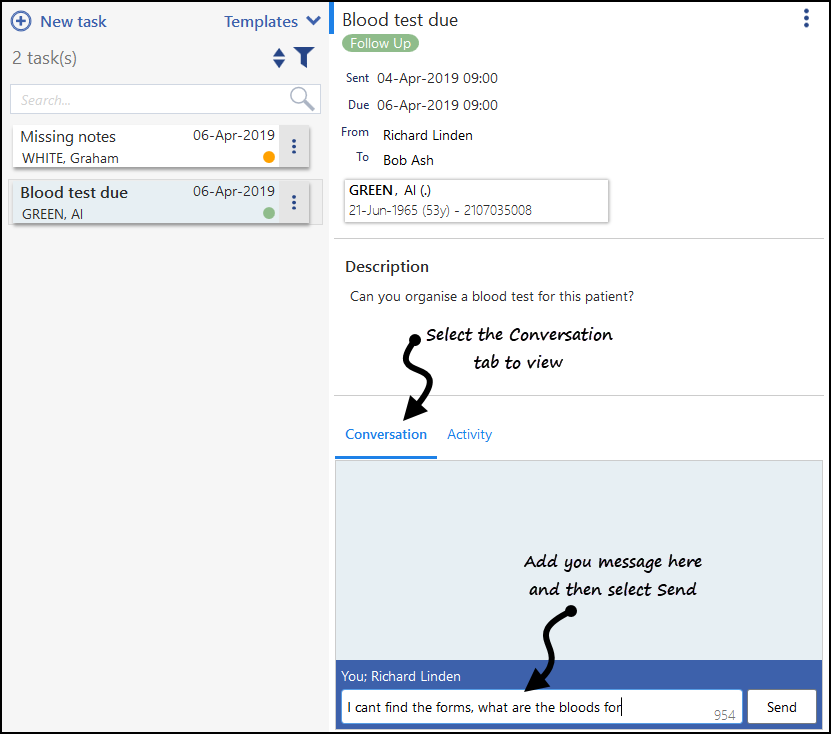Click the Follow Up tag badge
Screen dimensions: 831x734
pos(381,43)
